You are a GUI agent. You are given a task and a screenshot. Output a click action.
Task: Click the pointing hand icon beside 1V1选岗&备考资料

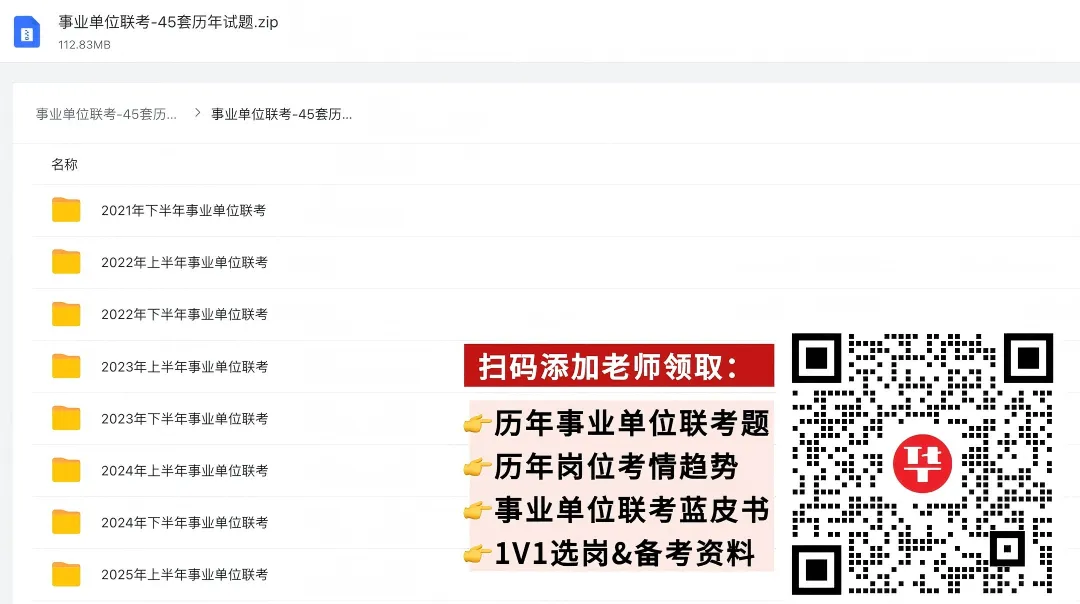tap(477, 553)
